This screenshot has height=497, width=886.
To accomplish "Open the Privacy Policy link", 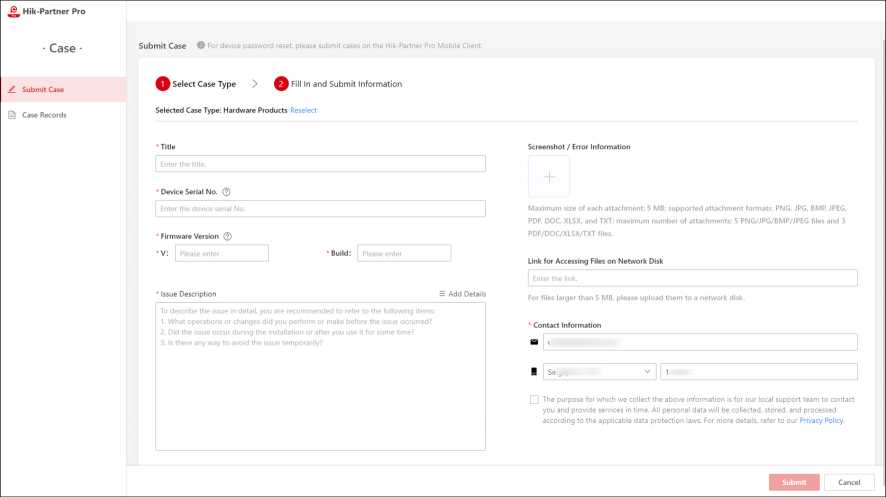I will pyautogui.click(x=821, y=421).
